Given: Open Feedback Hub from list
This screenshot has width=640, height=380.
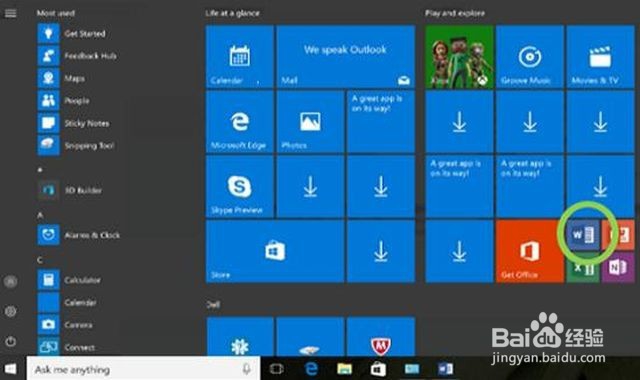Looking at the screenshot, I should (78, 56).
